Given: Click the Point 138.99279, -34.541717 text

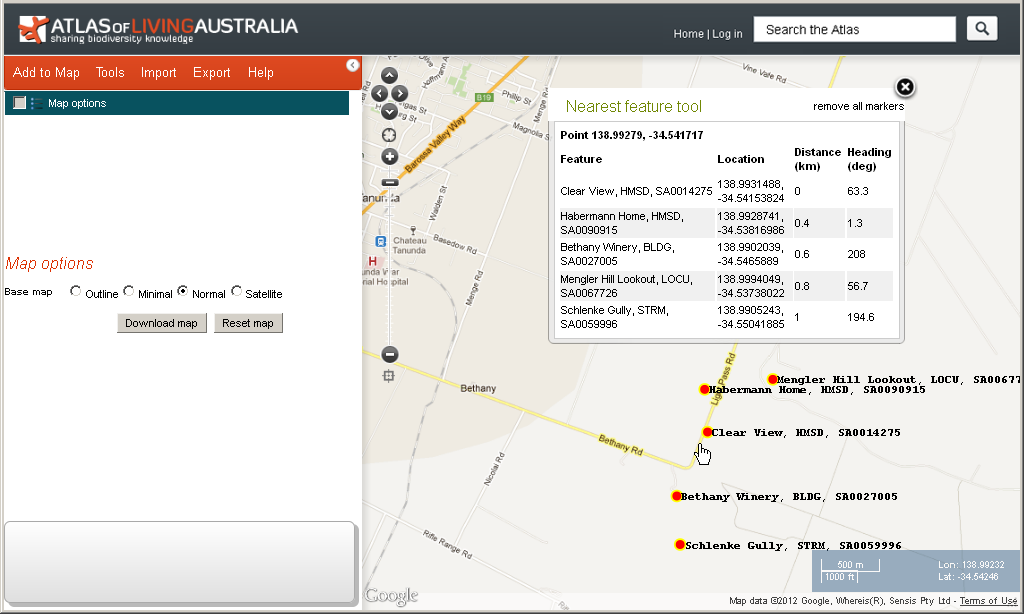Looking at the screenshot, I should click(632, 135).
